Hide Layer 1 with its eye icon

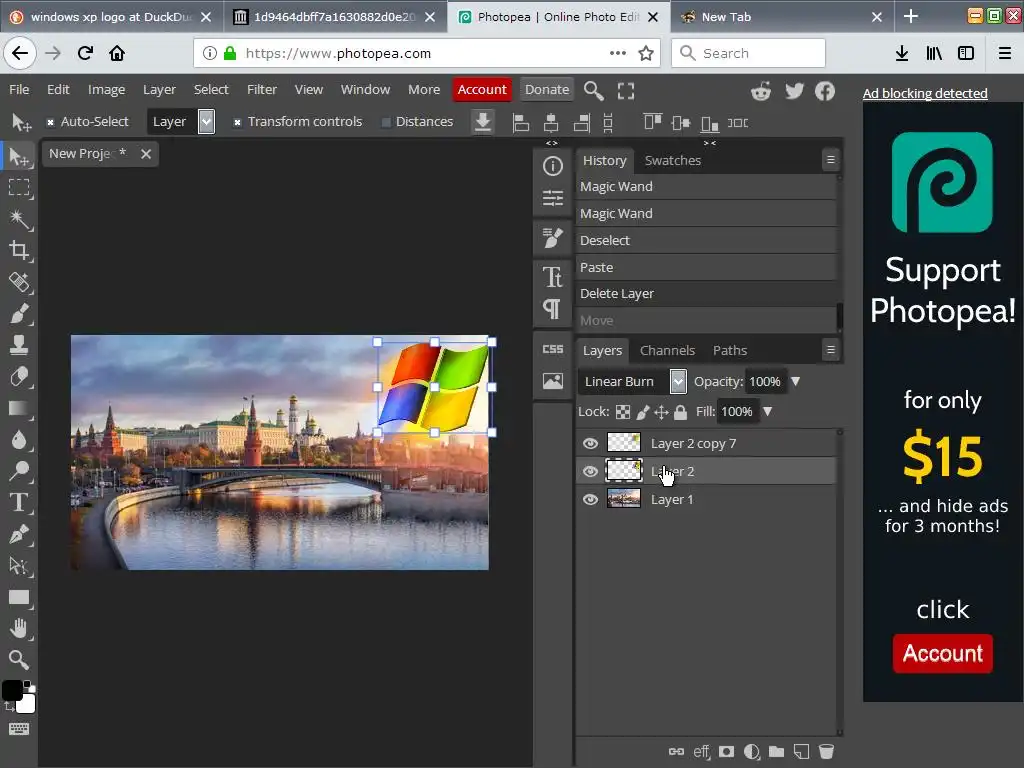point(590,500)
